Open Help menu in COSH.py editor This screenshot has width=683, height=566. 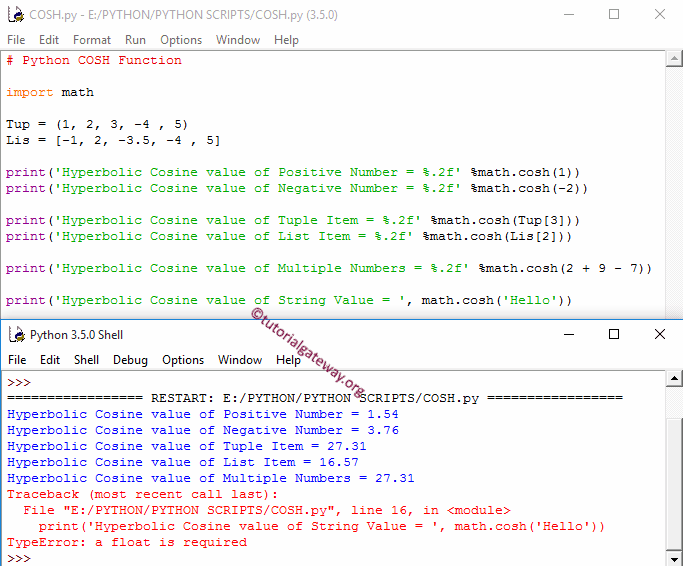coord(286,40)
